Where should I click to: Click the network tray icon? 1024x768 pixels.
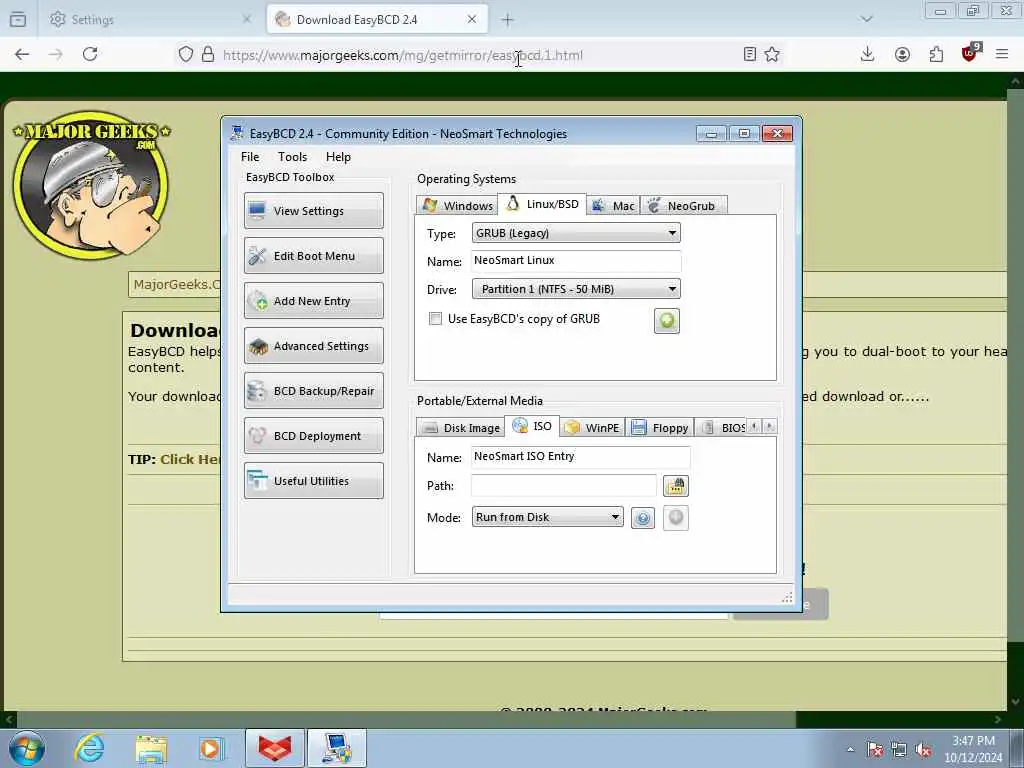(x=899, y=750)
